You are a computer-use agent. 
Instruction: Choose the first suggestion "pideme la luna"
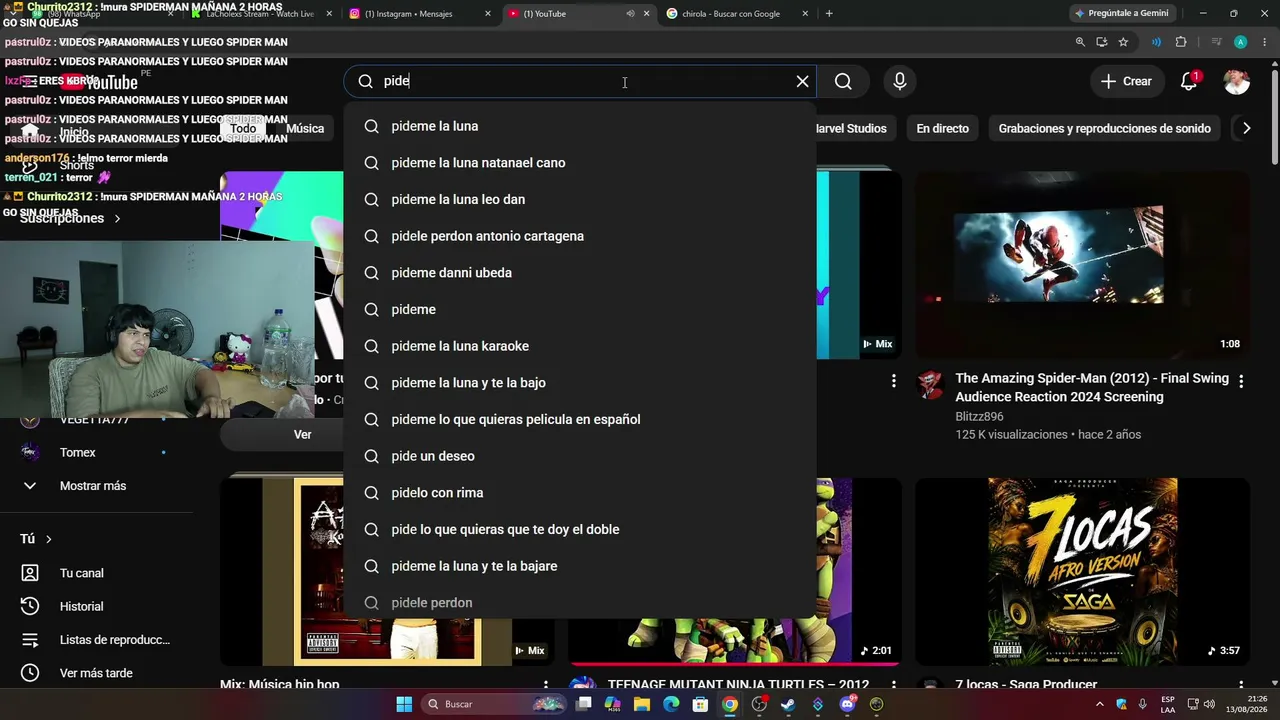coord(580,126)
